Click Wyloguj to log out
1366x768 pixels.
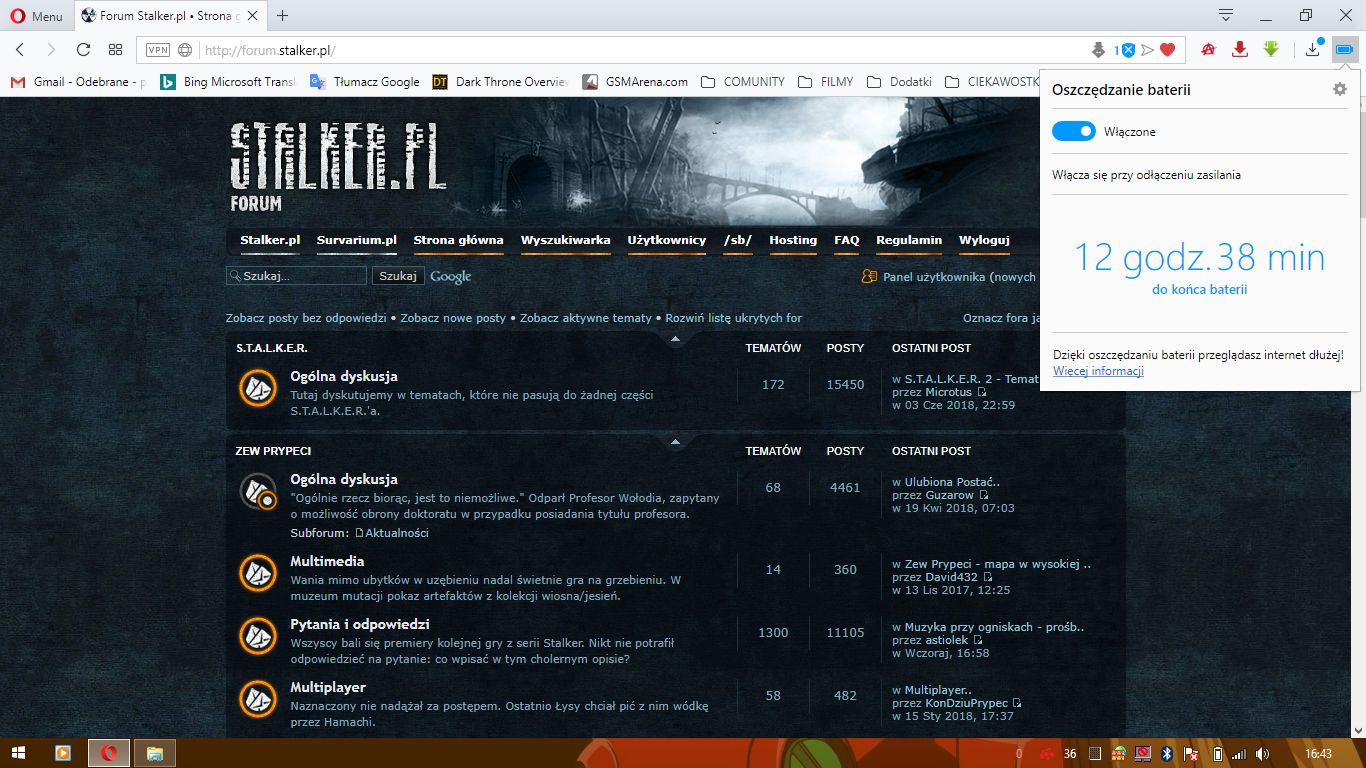point(984,240)
